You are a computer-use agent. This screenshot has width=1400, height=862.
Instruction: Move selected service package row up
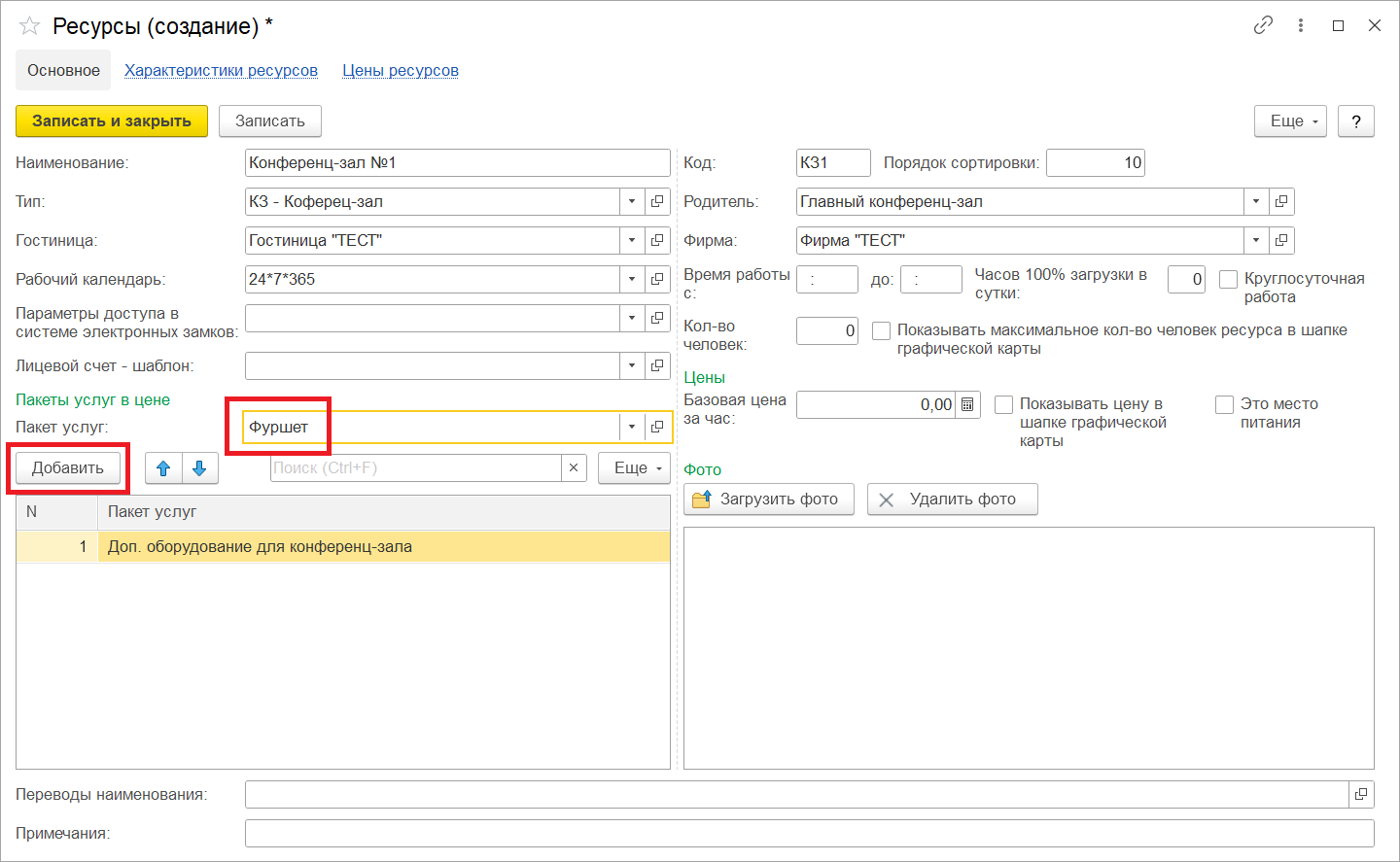(x=163, y=468)
